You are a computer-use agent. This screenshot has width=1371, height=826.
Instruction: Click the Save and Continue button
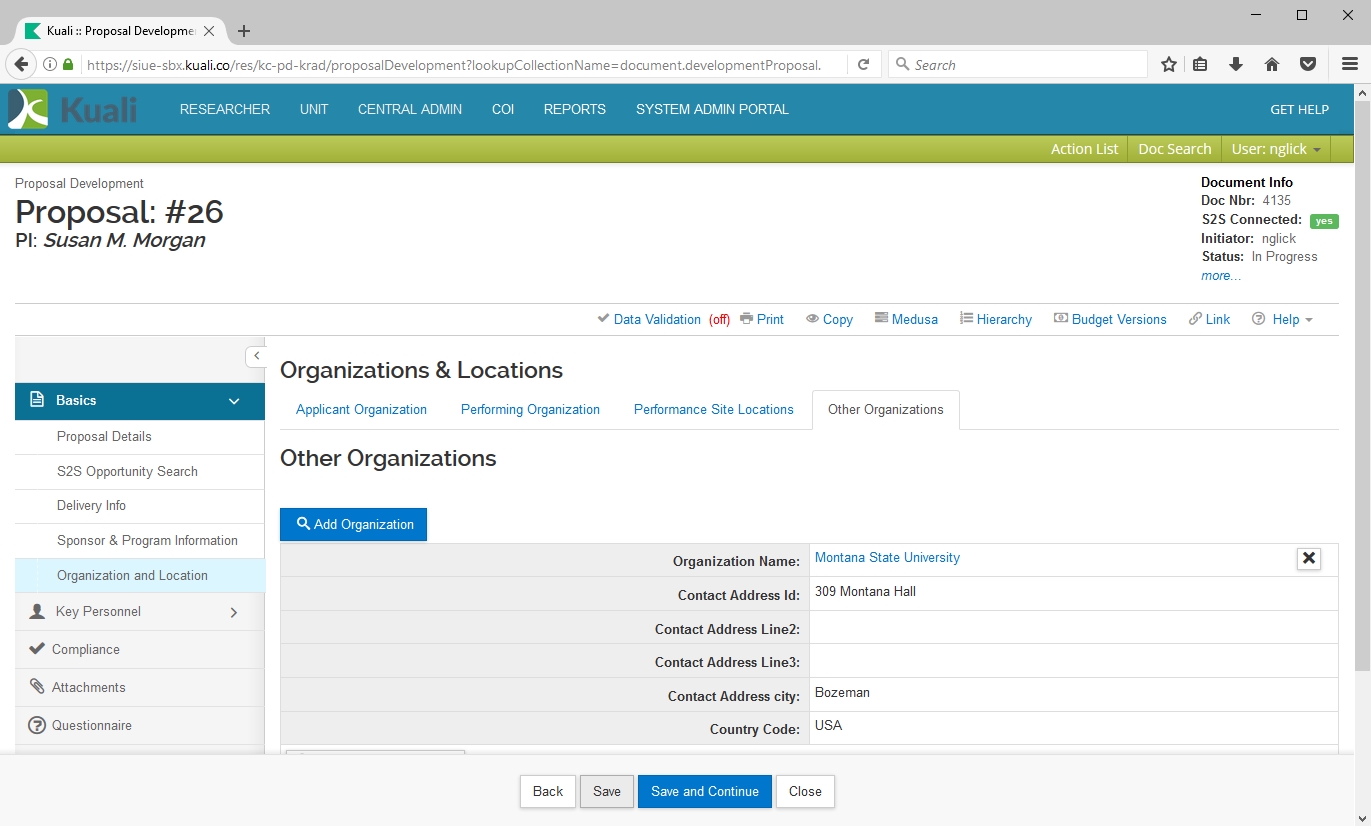(x=704, y=792)
